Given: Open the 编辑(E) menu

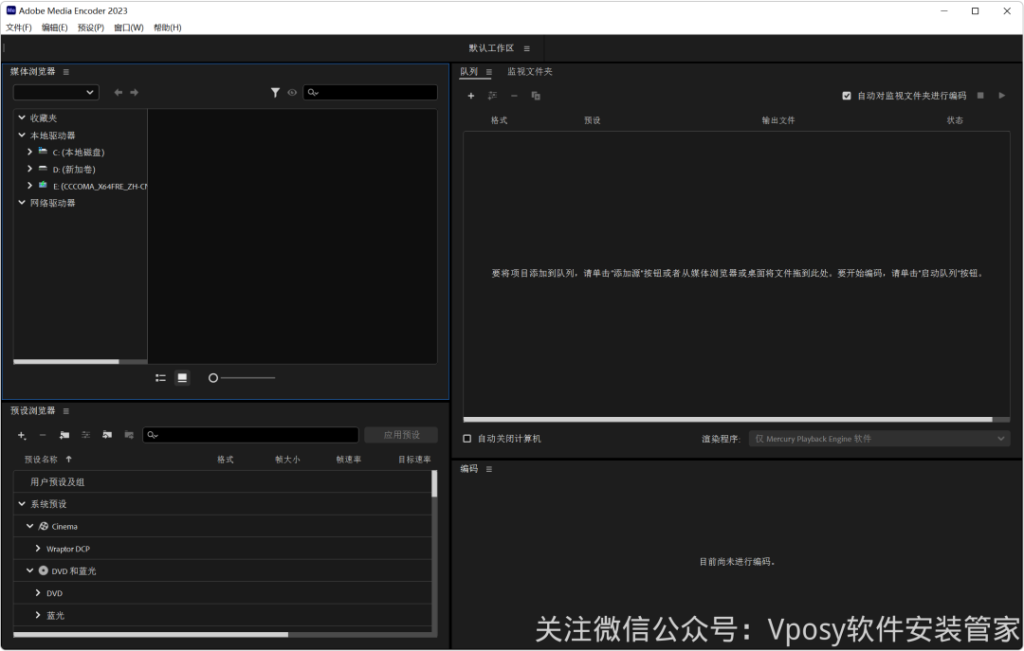Looking at the screenshot, I should click(54, 27).
